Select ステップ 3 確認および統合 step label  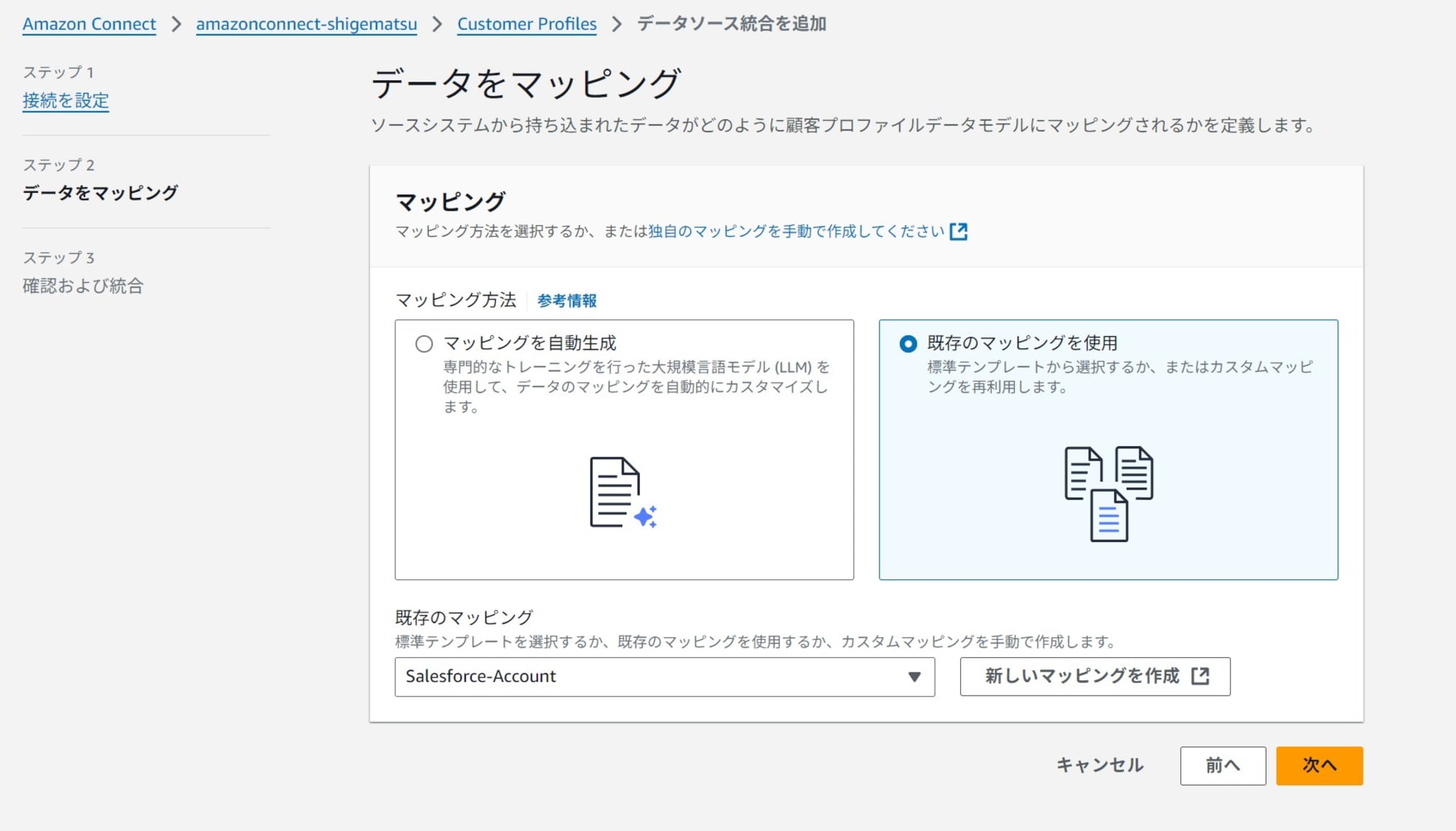tap(83, 285)
